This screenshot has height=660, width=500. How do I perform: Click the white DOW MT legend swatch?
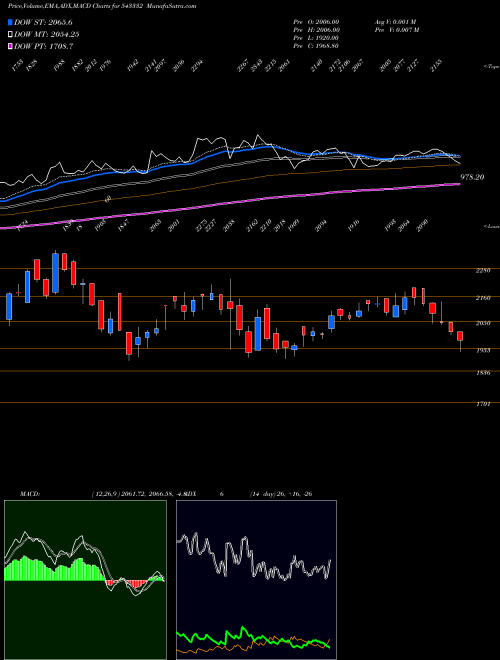[10, 35]
